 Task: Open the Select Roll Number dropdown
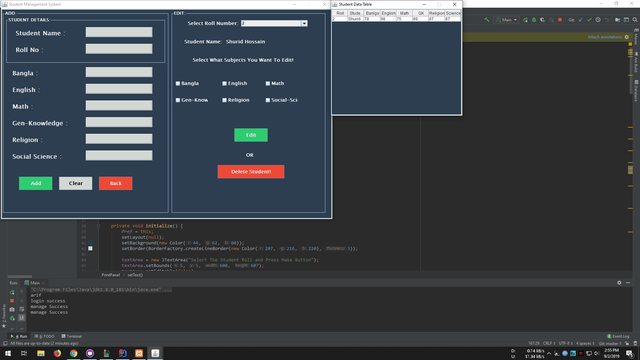coord(274,23)
